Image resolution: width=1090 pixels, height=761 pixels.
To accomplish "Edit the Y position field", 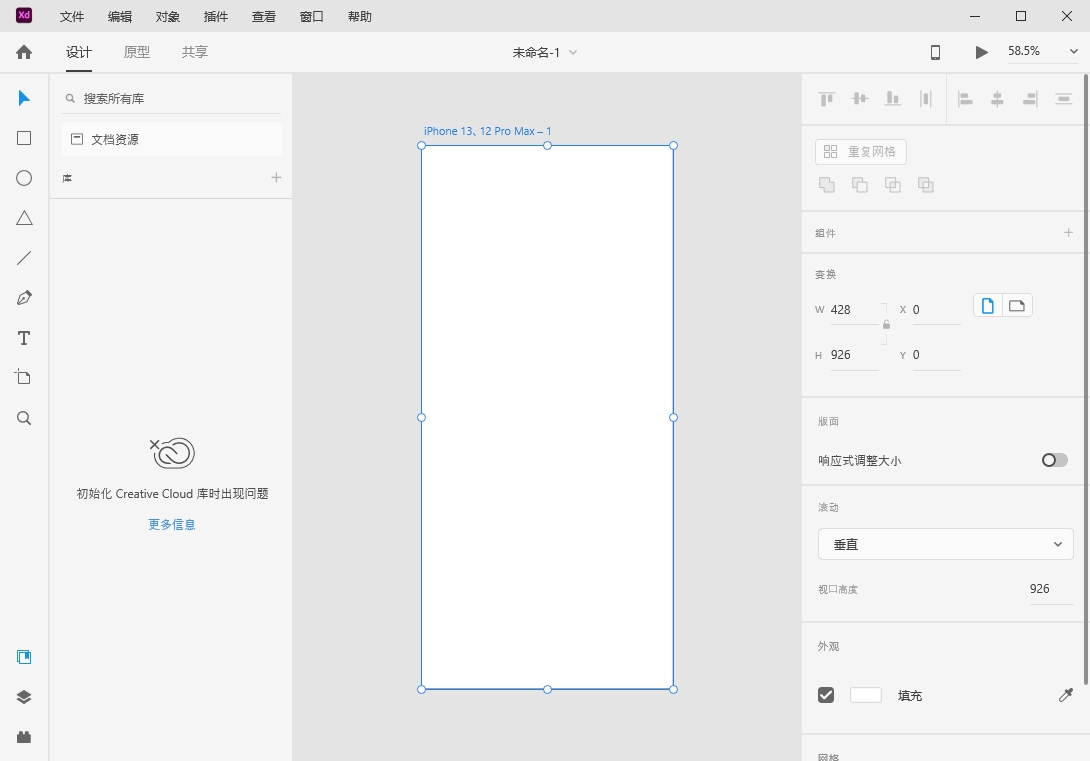I will coord(936,355).
